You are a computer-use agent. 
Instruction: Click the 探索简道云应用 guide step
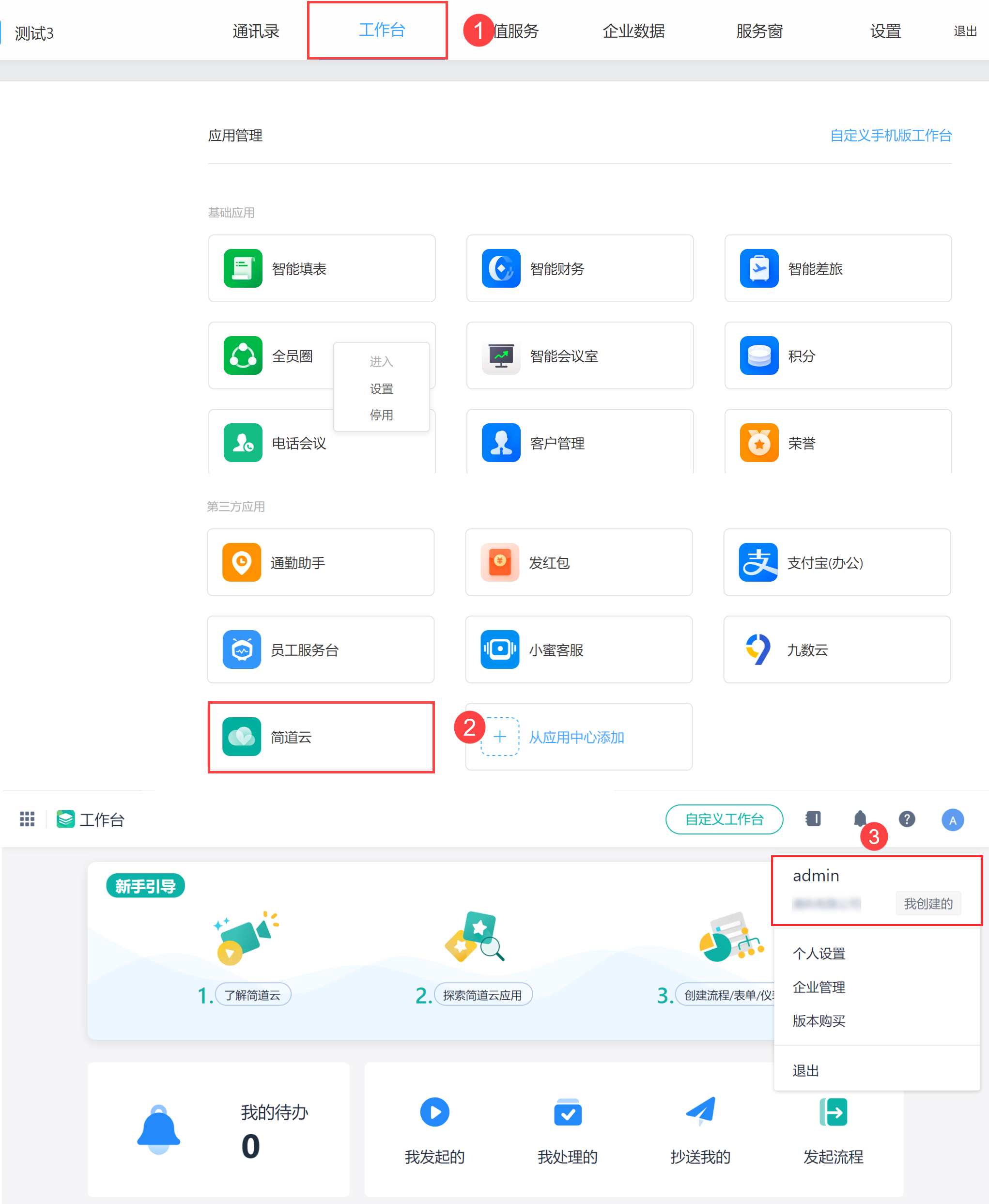pos(483,994)
